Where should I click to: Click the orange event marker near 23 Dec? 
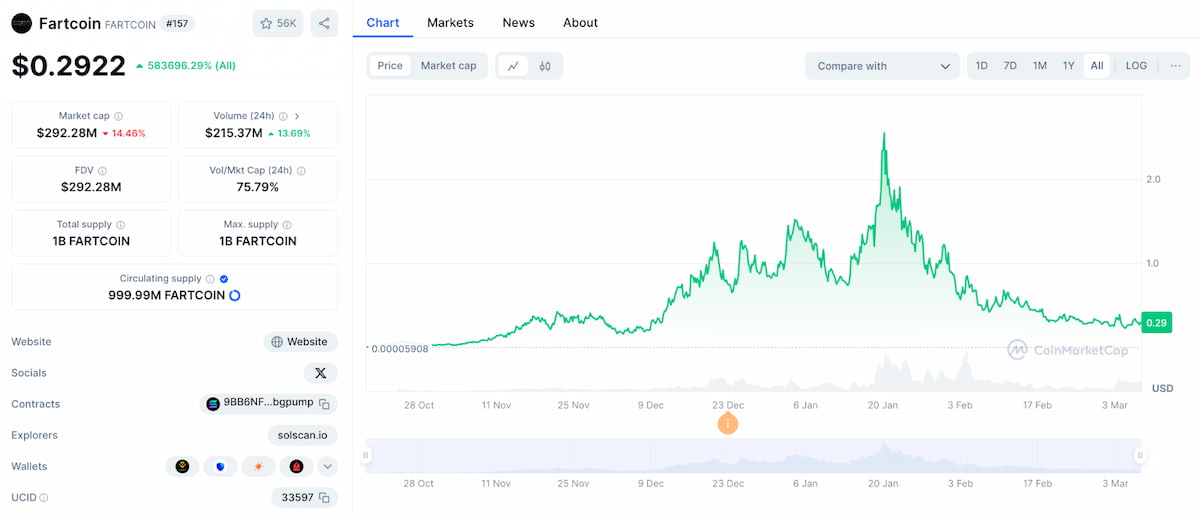727,424
